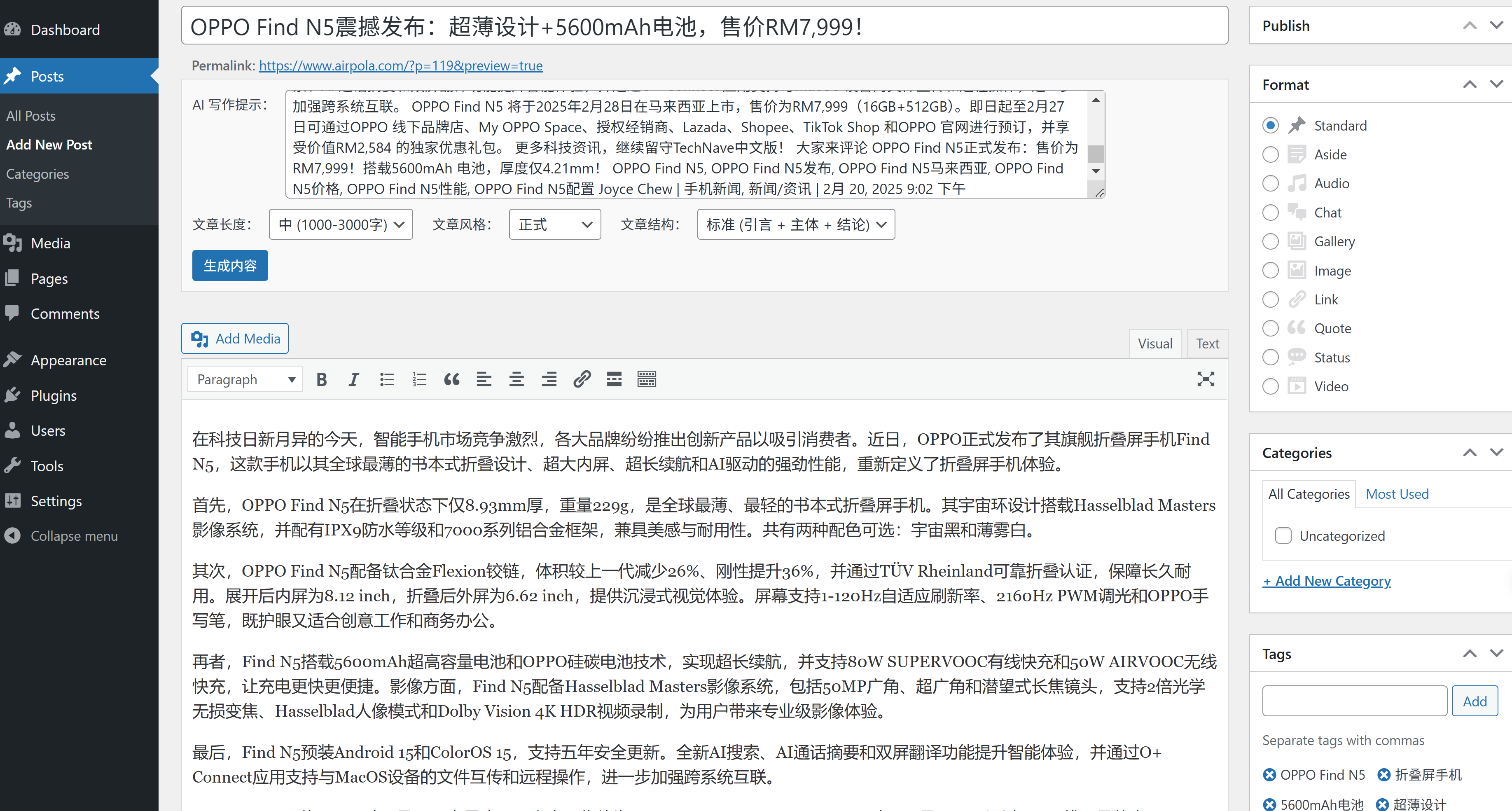The height and width of the screenshot is (811, 1512).
Task: Apply italic formatting
Action: (x=353, y=380)
